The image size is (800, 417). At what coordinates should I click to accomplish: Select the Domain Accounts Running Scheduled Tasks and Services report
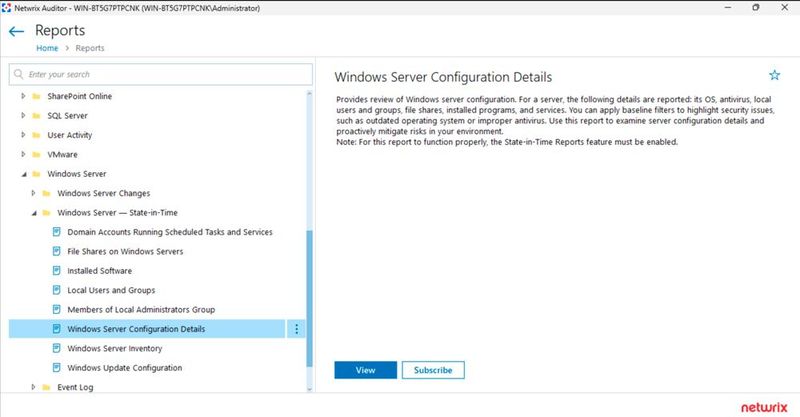coord(170,232)
